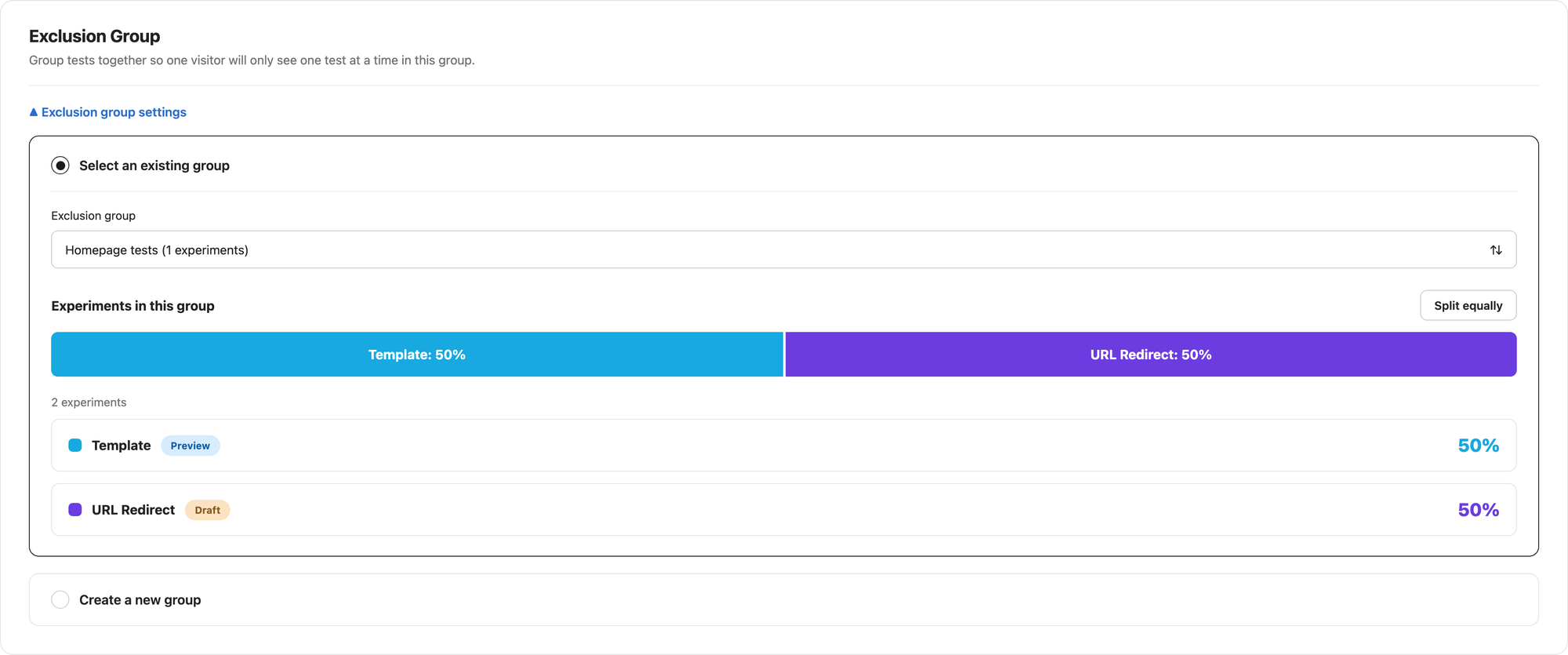This screenshot has width=1568, height=655.
Task: Click the URL Redirect: 50% bar segment
Action: click(x=1151, y=355)
